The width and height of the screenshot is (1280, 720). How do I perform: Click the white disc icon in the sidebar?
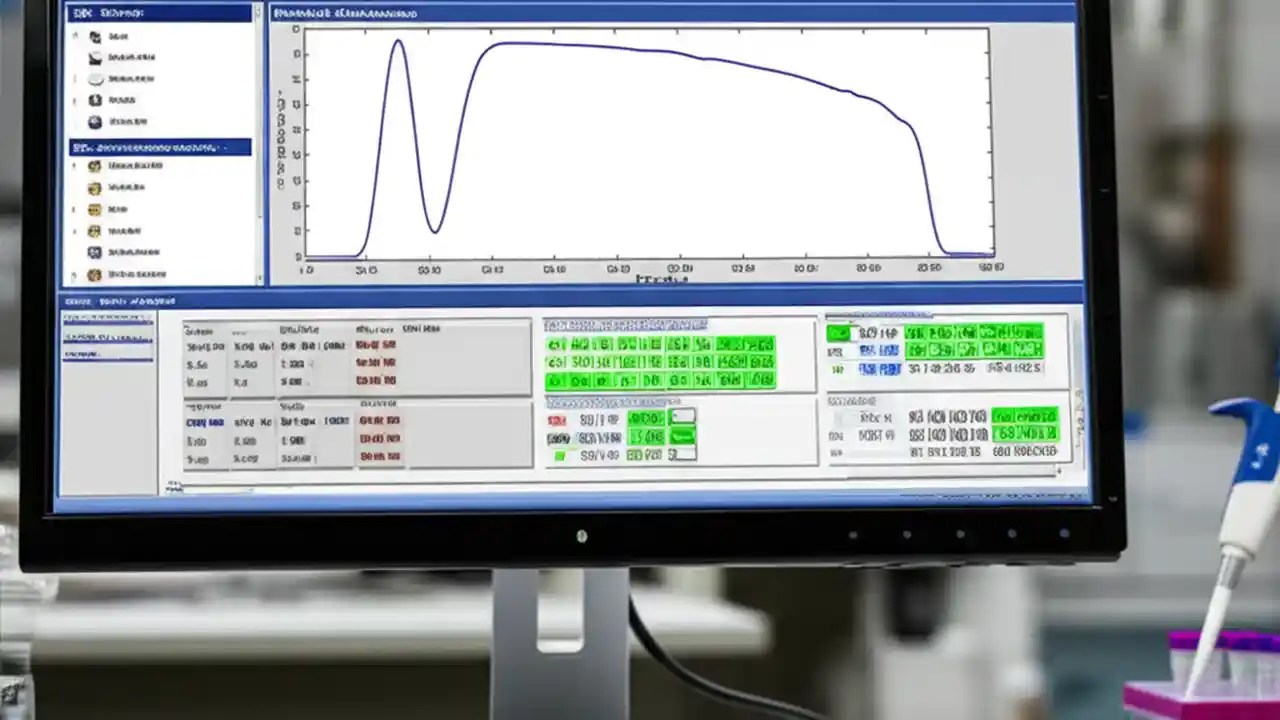pos(94,79)
